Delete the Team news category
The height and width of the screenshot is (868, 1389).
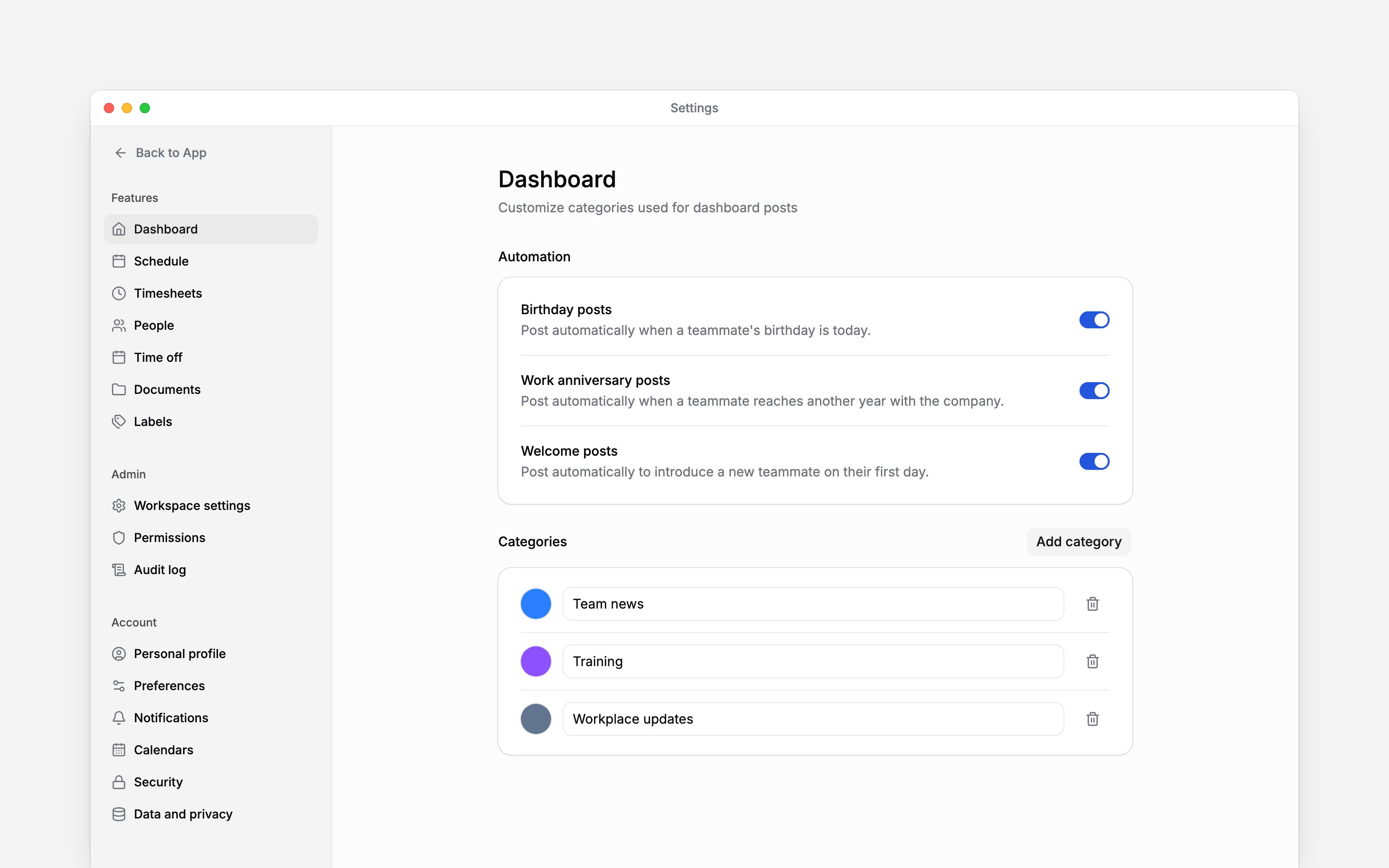(x=1092, y=604)
